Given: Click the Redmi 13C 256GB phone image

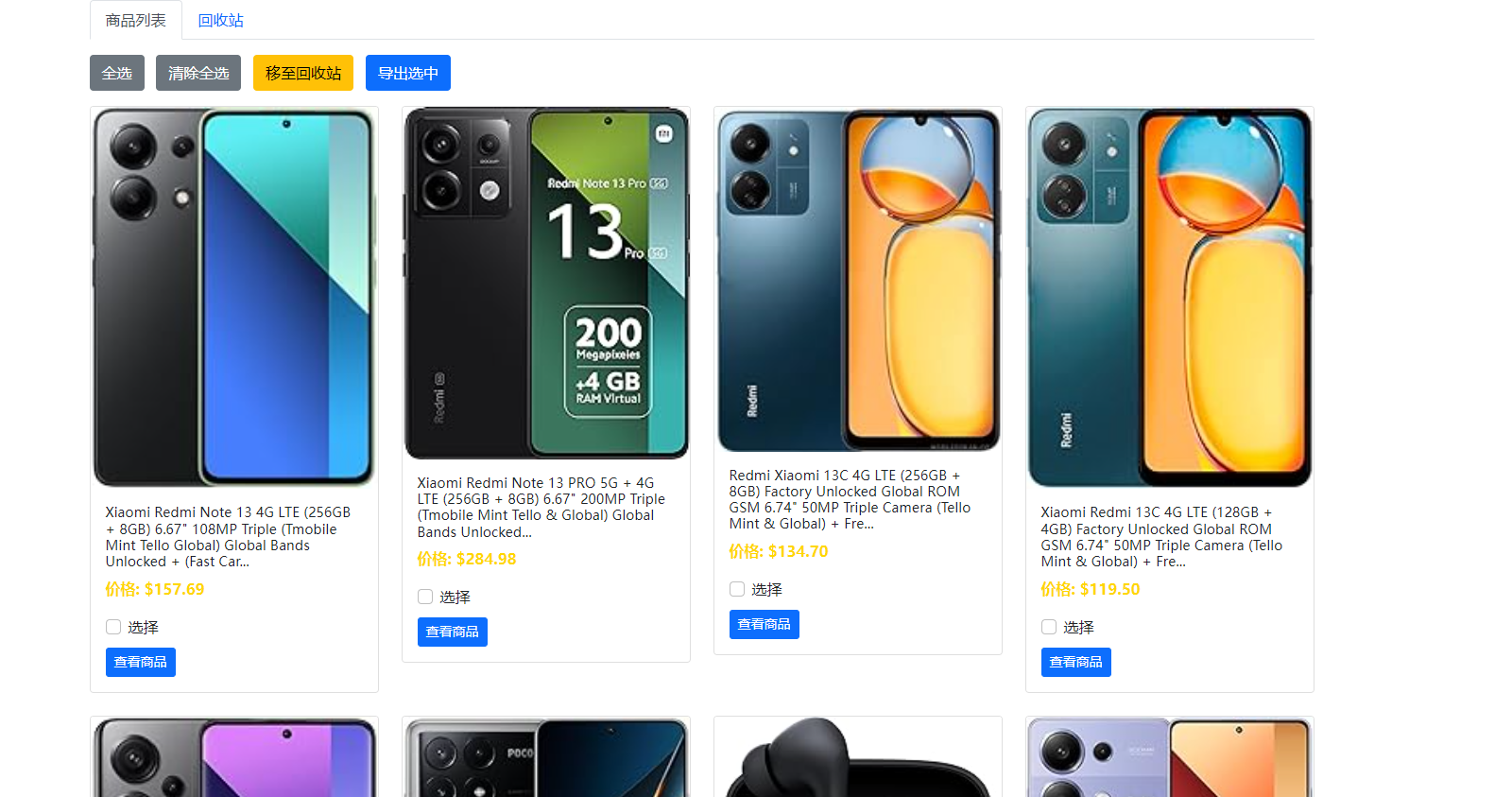Looking at the screenshot, I should pos(858,279).
